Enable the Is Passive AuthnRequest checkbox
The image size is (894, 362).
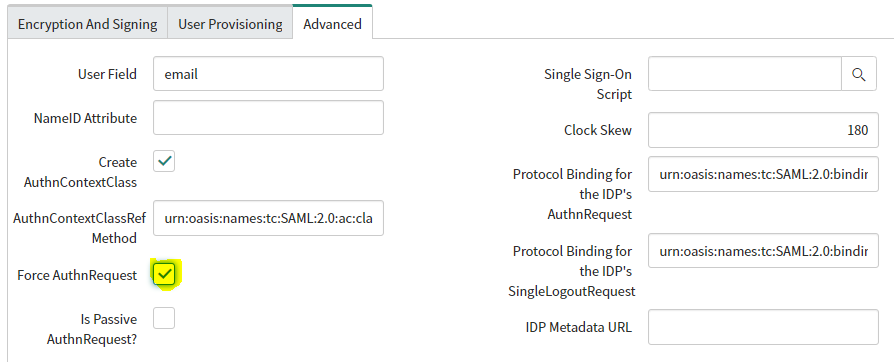pos(164,318)
